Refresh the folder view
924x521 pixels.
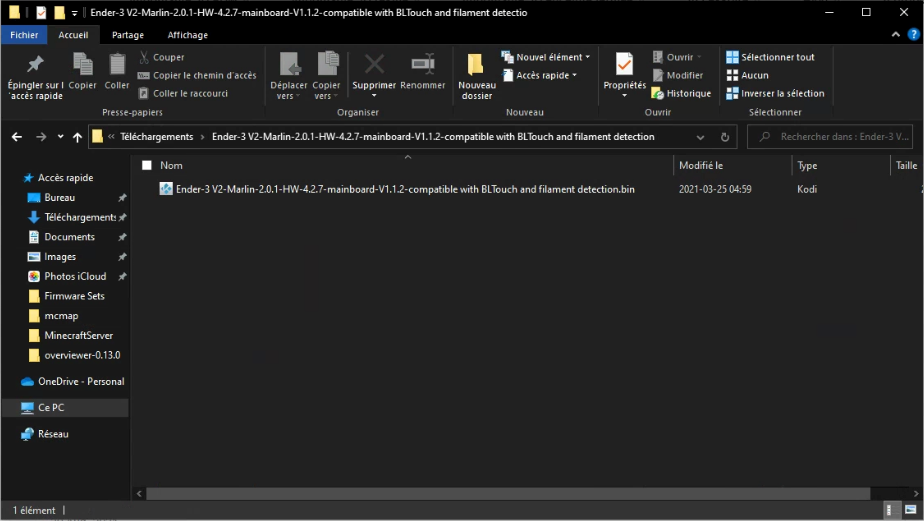point(725,137)
